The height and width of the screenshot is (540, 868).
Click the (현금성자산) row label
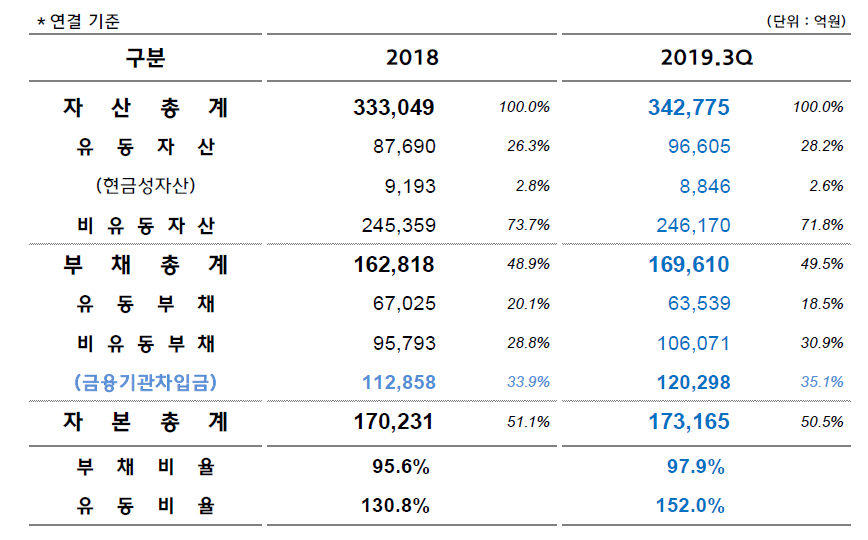pyautogui.click(x=146, y=186)
